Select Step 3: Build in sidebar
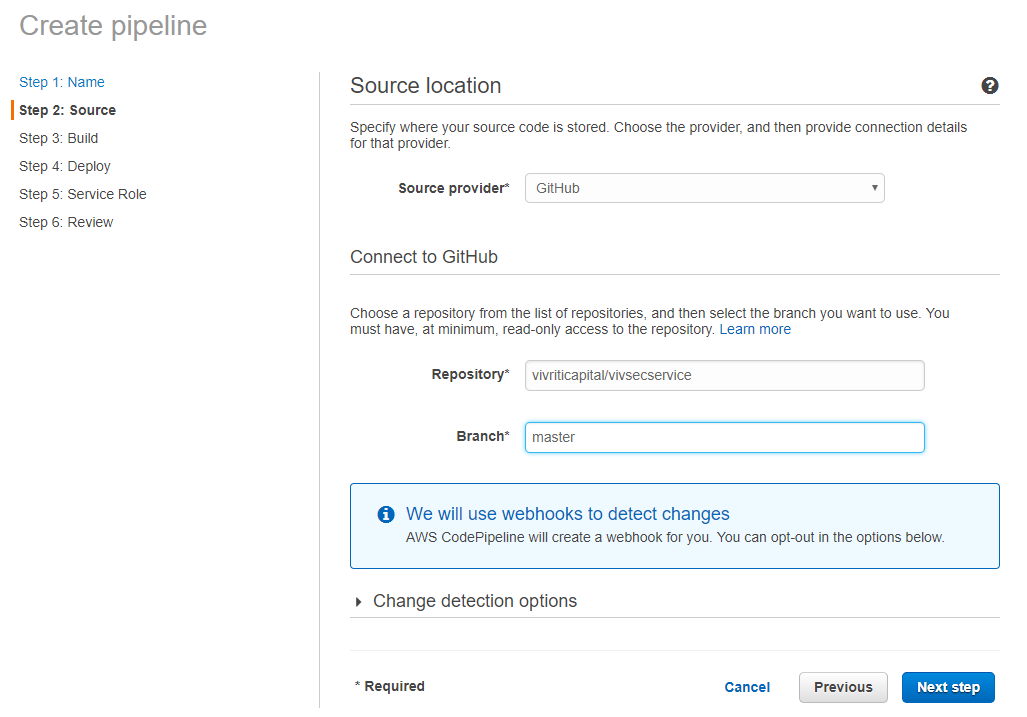Viewport: 1027px width, 717px height. pos(59,138)
